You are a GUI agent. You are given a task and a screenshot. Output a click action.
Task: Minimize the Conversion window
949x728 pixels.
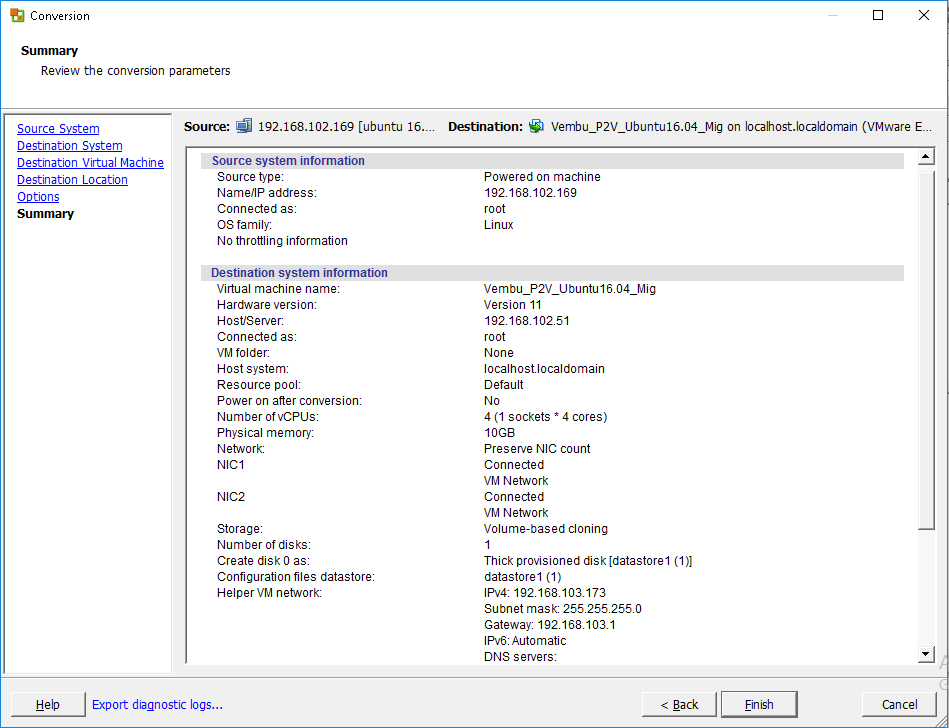833,15
